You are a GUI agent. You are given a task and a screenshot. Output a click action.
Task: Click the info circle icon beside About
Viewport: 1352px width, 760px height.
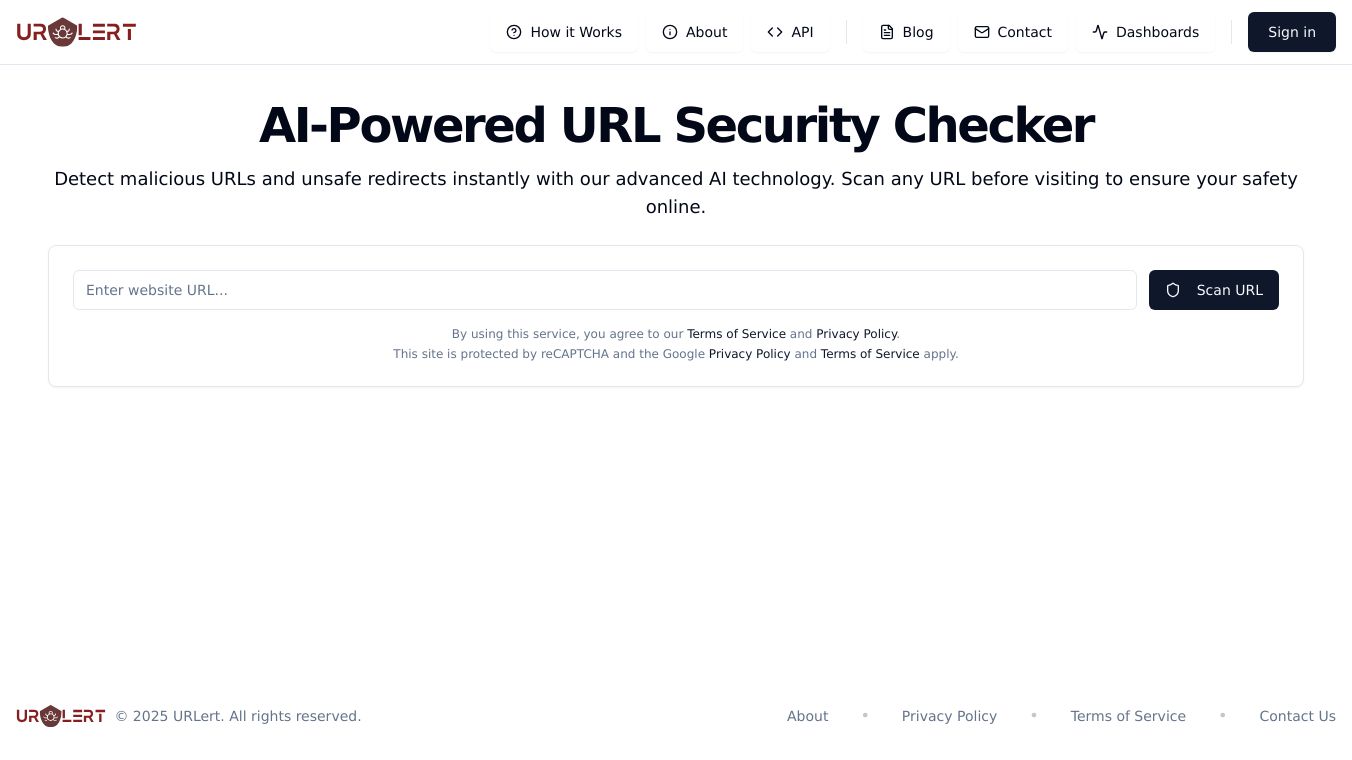(670, 32)
